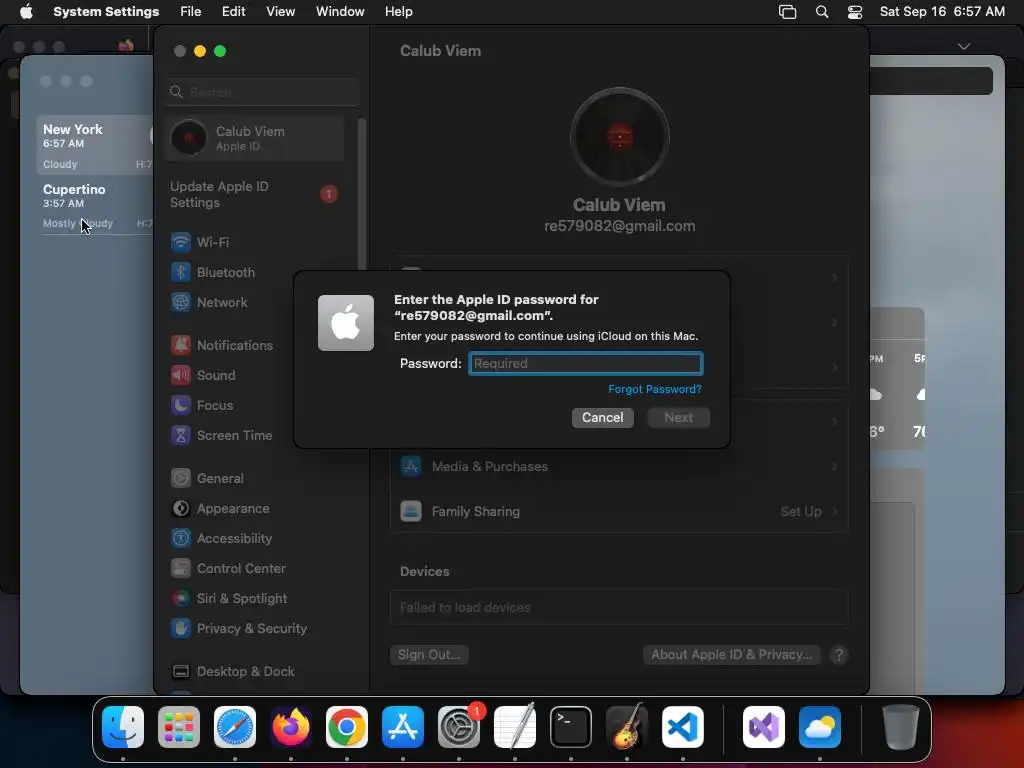Open the File menu
Viewport: 1024px width, 768px height.
pyautogui.click(x=191, y=12)
